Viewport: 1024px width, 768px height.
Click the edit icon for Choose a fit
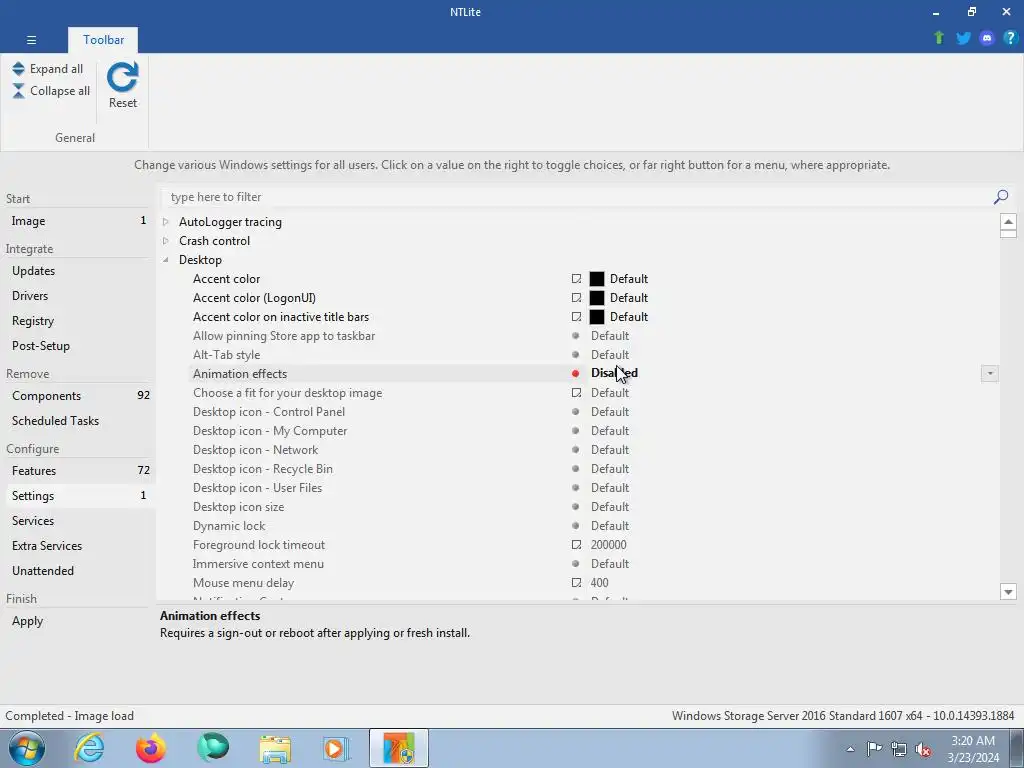576,392
